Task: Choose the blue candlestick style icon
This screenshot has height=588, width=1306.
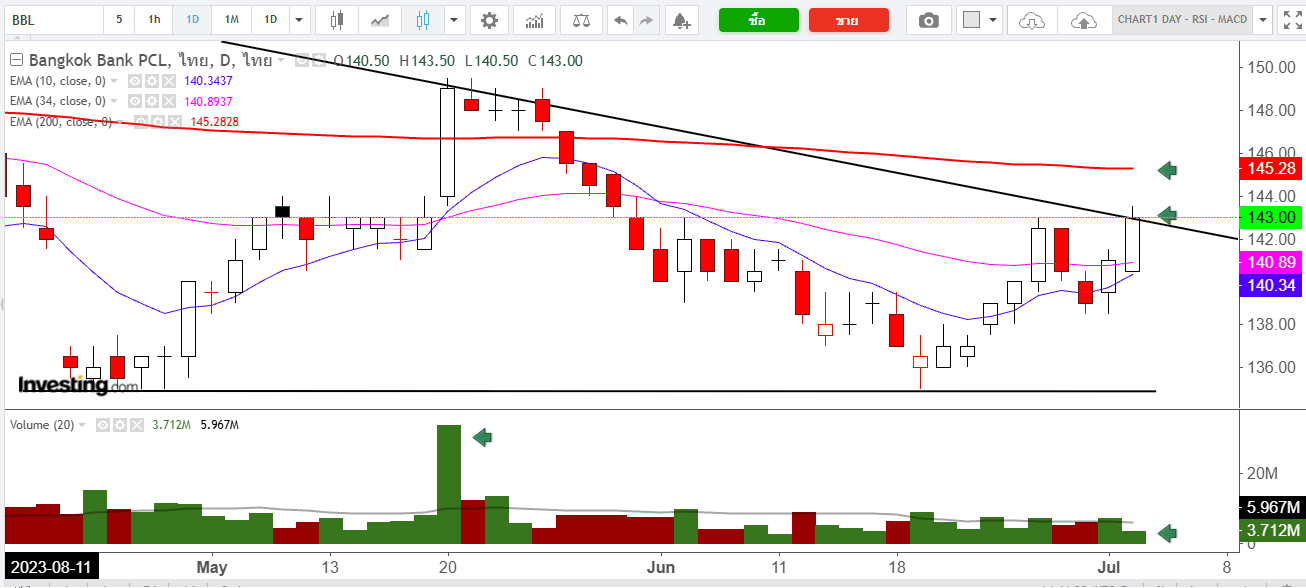Action: click(424, 19)
